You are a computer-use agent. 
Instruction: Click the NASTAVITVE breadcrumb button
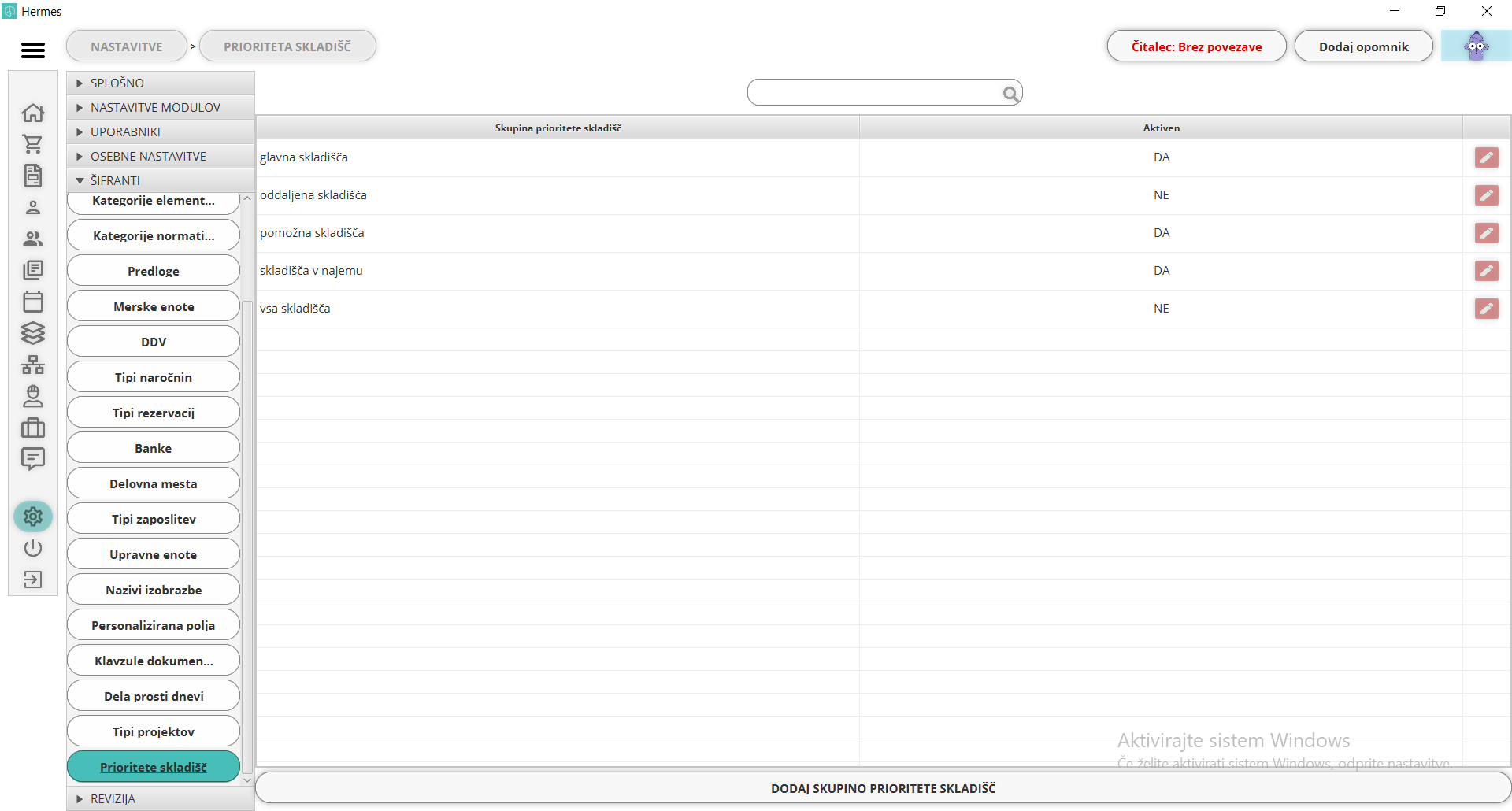click(x=127, y=46)
